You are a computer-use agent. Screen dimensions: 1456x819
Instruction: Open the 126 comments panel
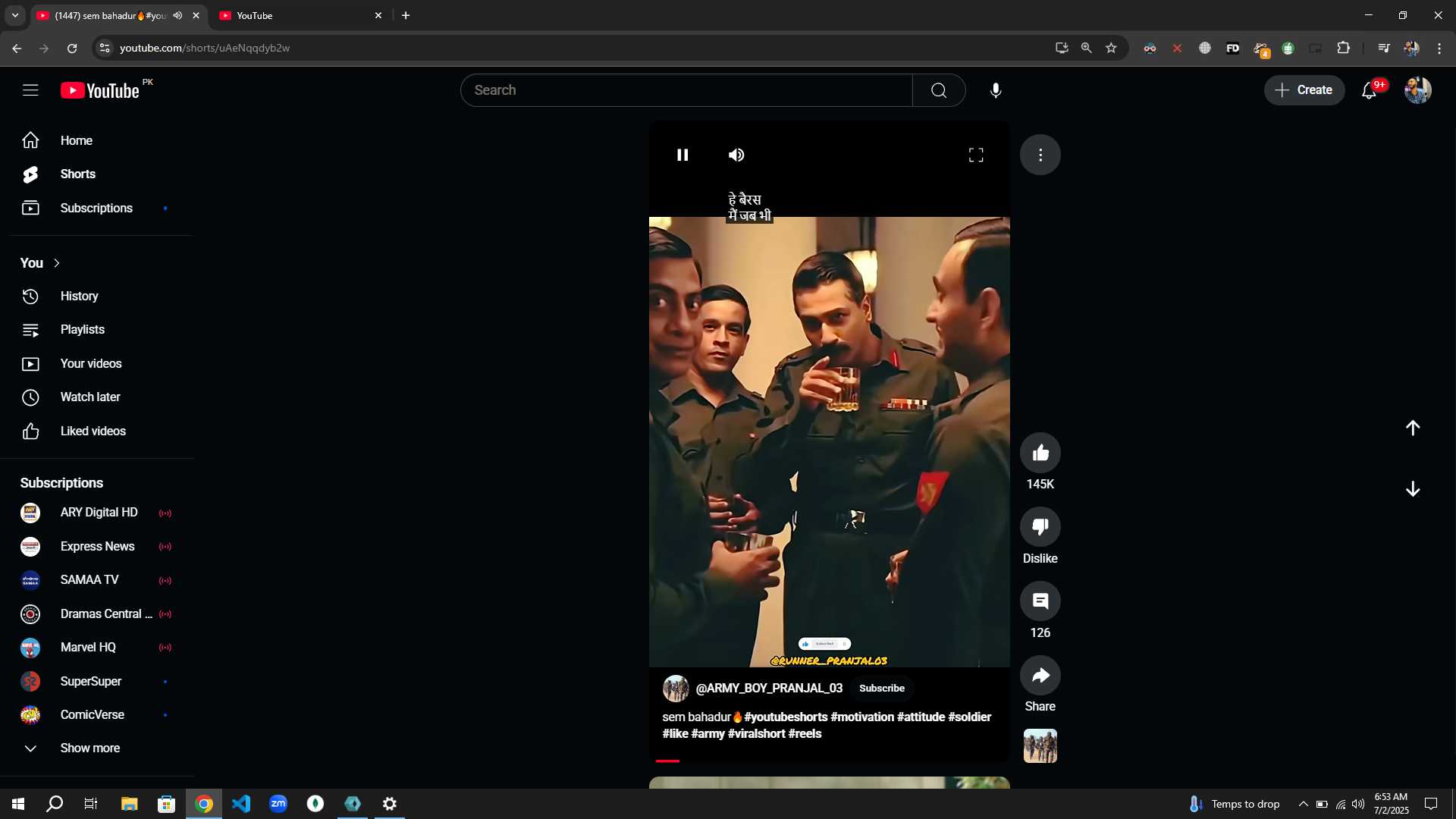pyautogui.click(x=1040, y=601)
